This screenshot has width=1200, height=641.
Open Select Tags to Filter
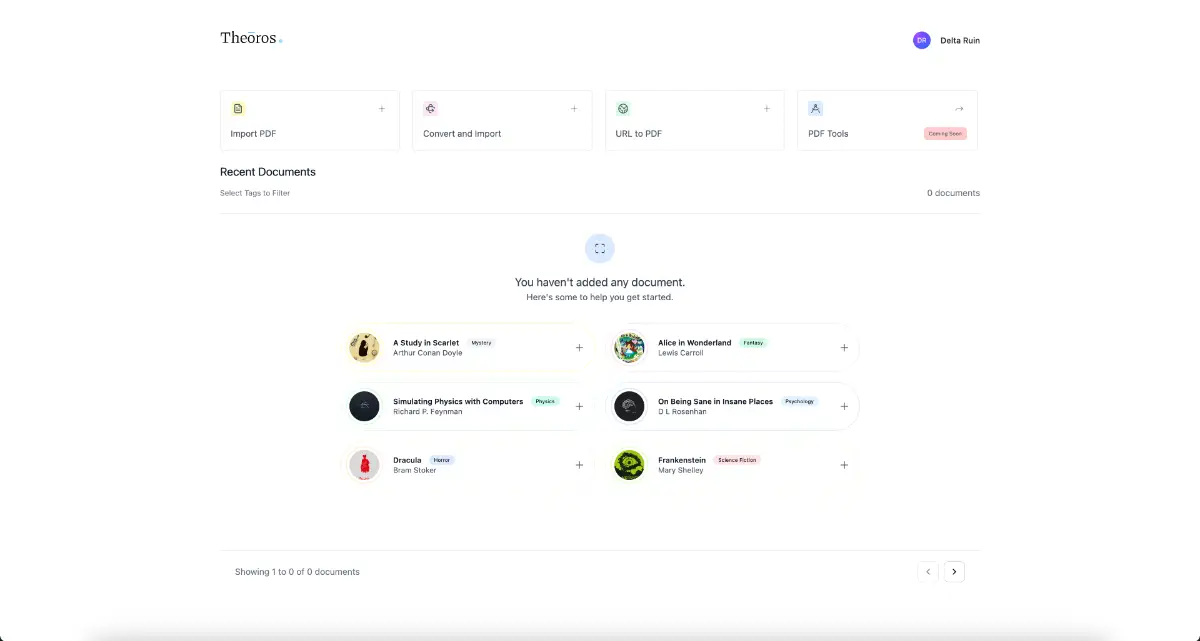pos(255,193)
